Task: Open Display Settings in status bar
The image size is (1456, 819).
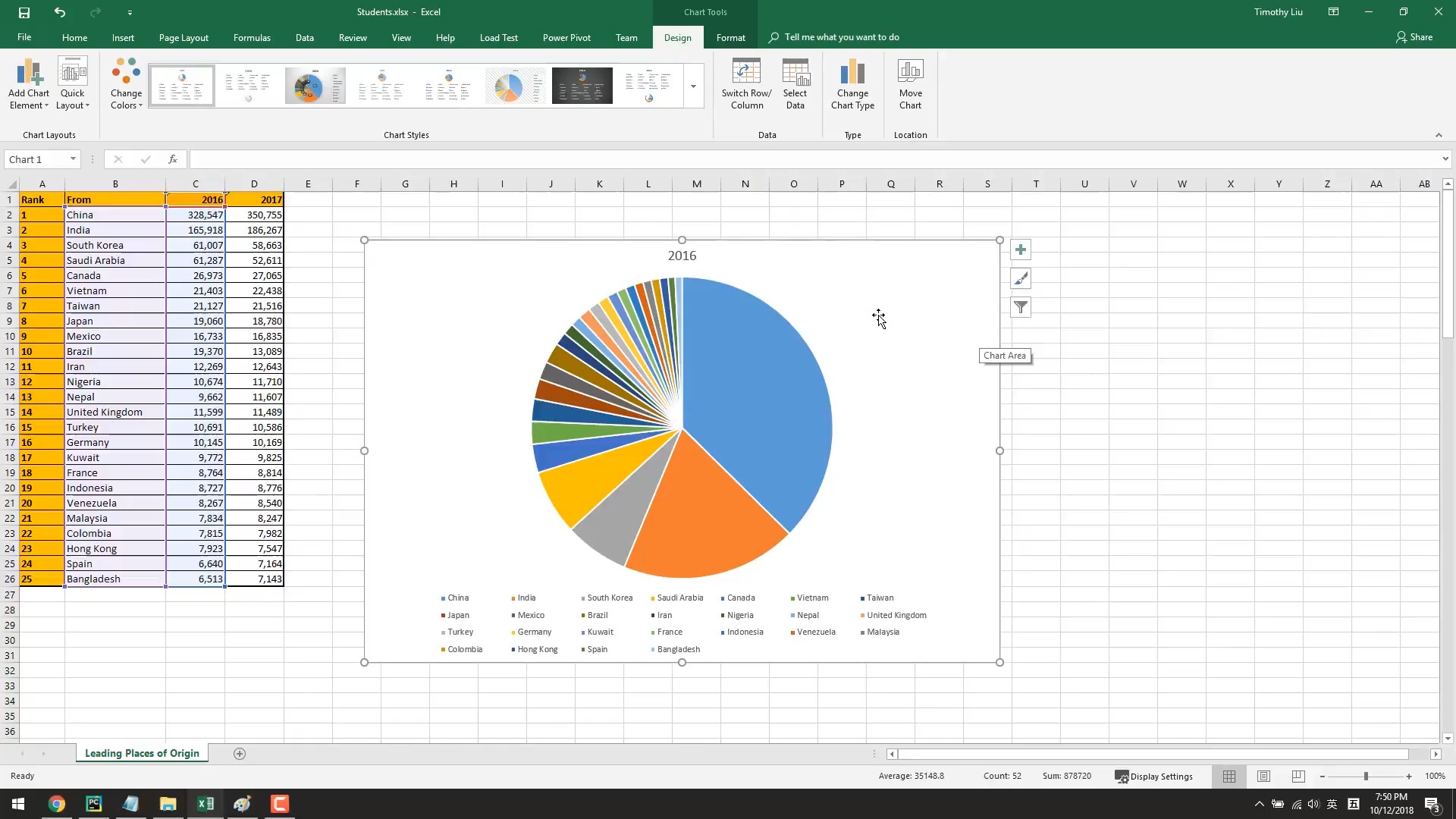Action: (1153, 776)
